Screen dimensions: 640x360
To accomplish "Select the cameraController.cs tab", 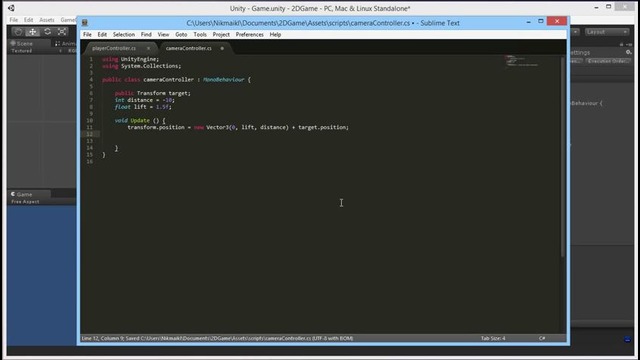I will click(x=189, y=48).
